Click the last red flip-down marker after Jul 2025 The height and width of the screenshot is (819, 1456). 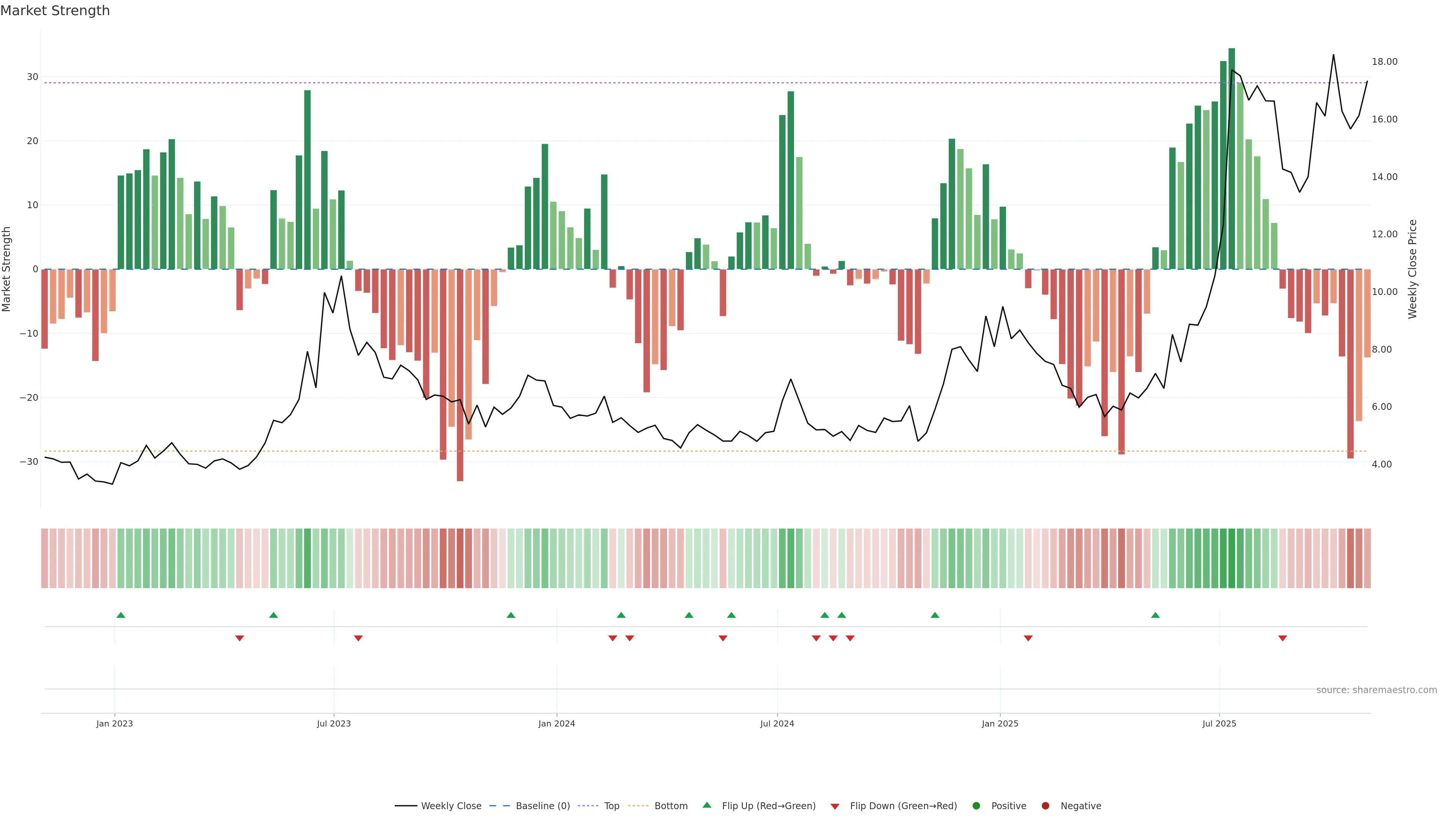click(1282, 638)
